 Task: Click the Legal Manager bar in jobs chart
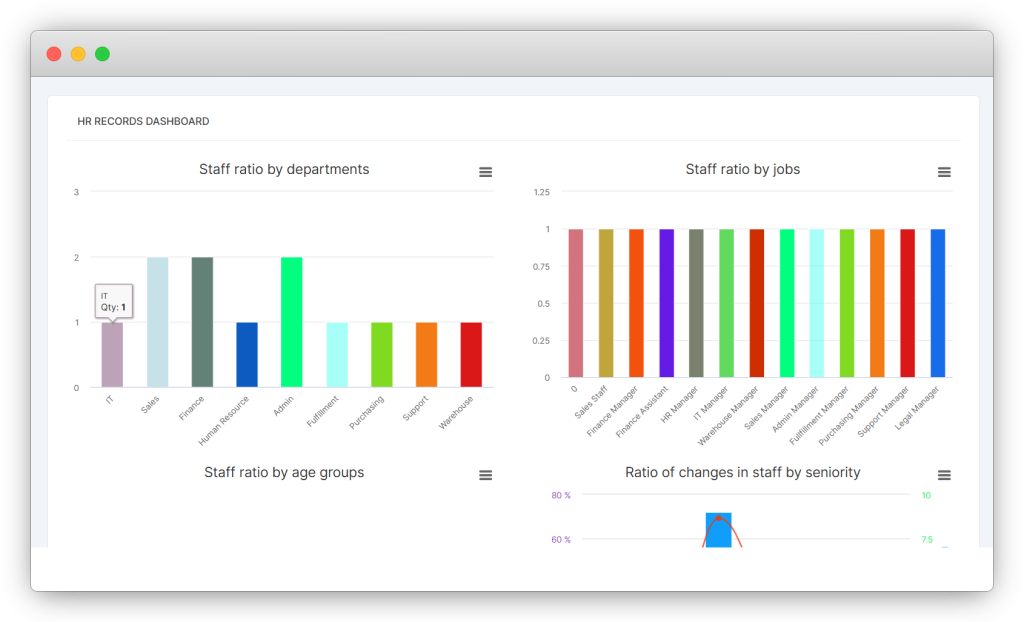coord(937,303)
